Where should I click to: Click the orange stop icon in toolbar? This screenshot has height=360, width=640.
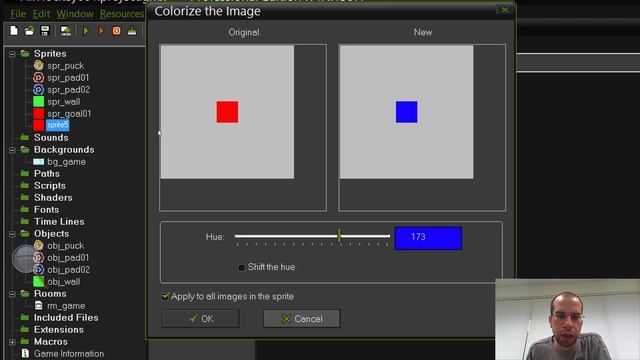[x=117, y=31]
